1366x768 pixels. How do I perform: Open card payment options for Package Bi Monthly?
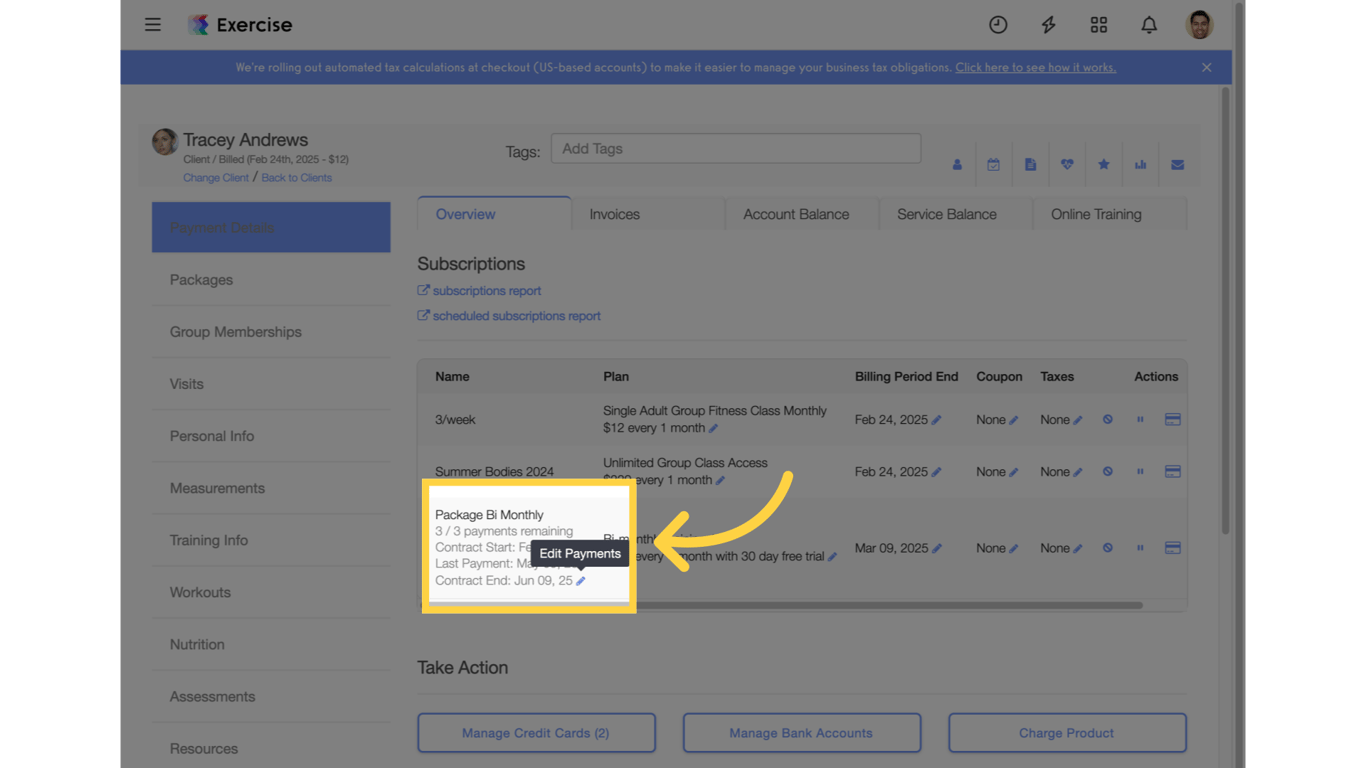1172,547
